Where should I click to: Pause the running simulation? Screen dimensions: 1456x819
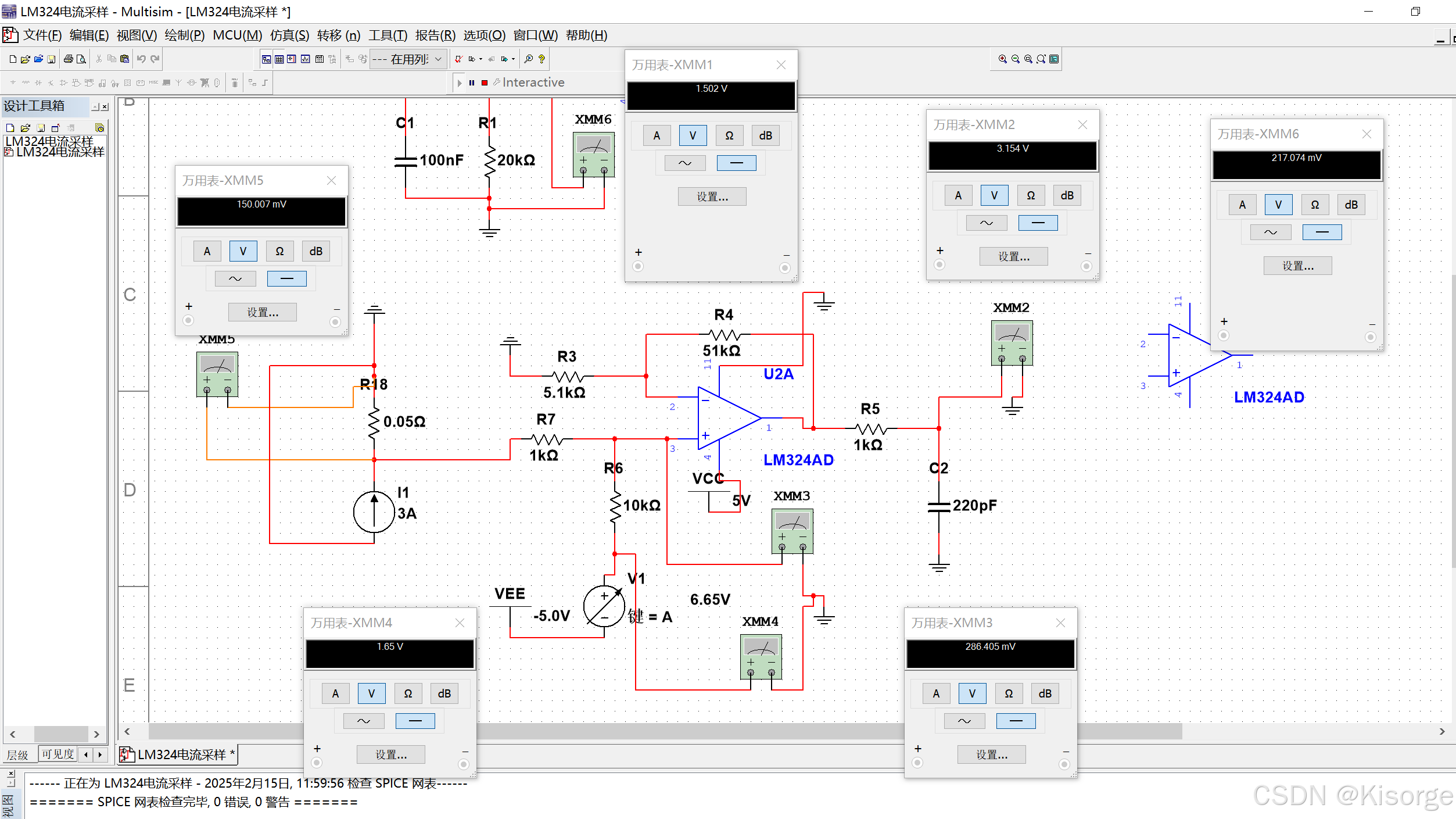pyautogui.click(x=472, y=83)
